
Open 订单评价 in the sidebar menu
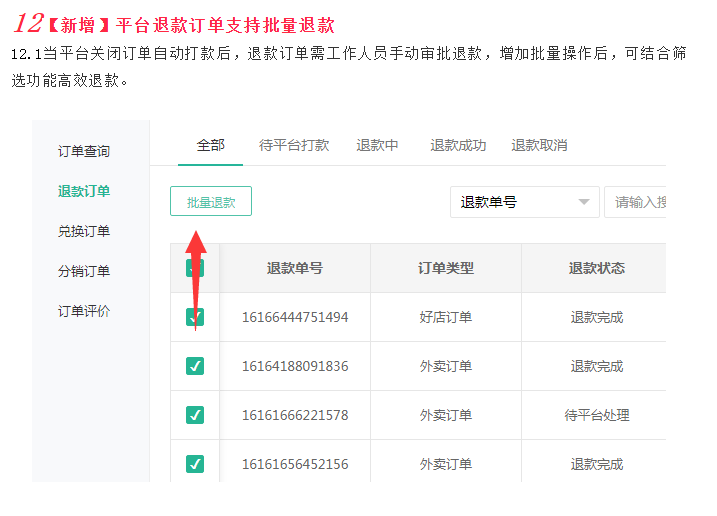click(x=84, y=311)
